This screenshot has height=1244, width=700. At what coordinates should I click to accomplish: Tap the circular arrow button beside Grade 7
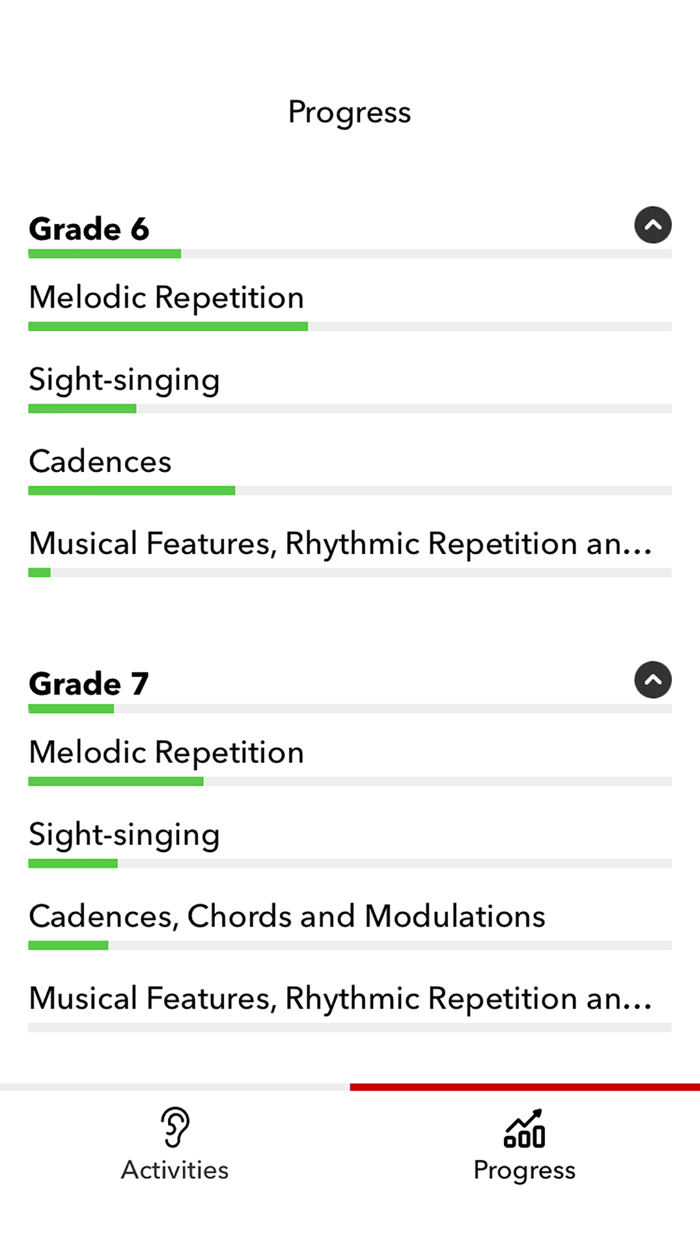point(653,680)
